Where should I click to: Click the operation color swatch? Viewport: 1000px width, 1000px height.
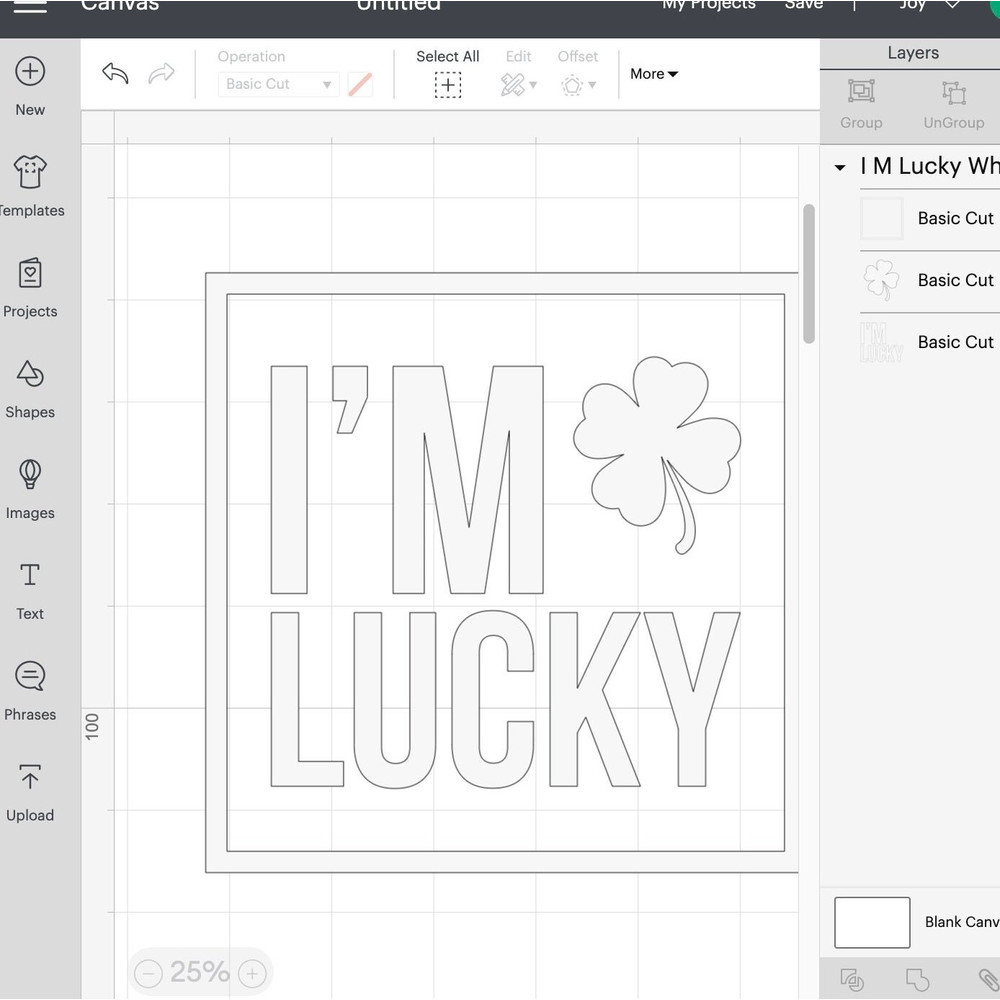coord(359,84)
